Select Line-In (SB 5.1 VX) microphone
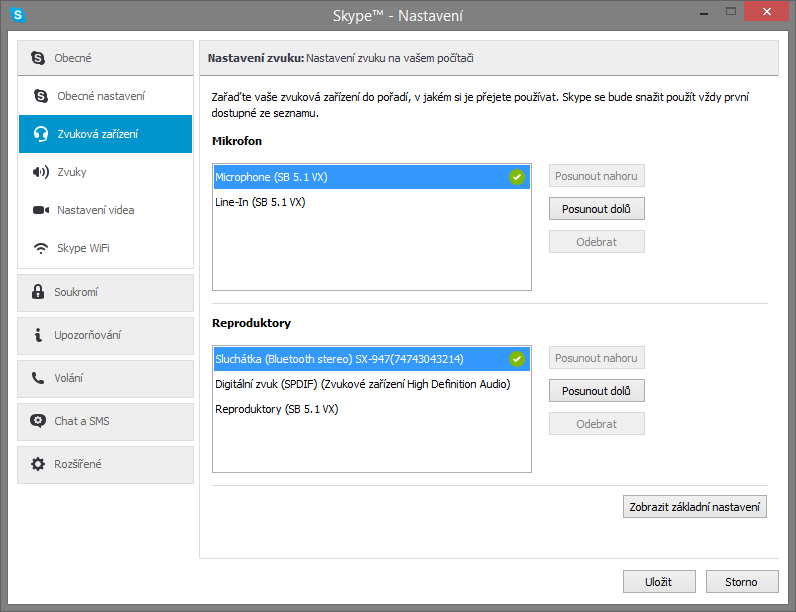 pos(372,202)
